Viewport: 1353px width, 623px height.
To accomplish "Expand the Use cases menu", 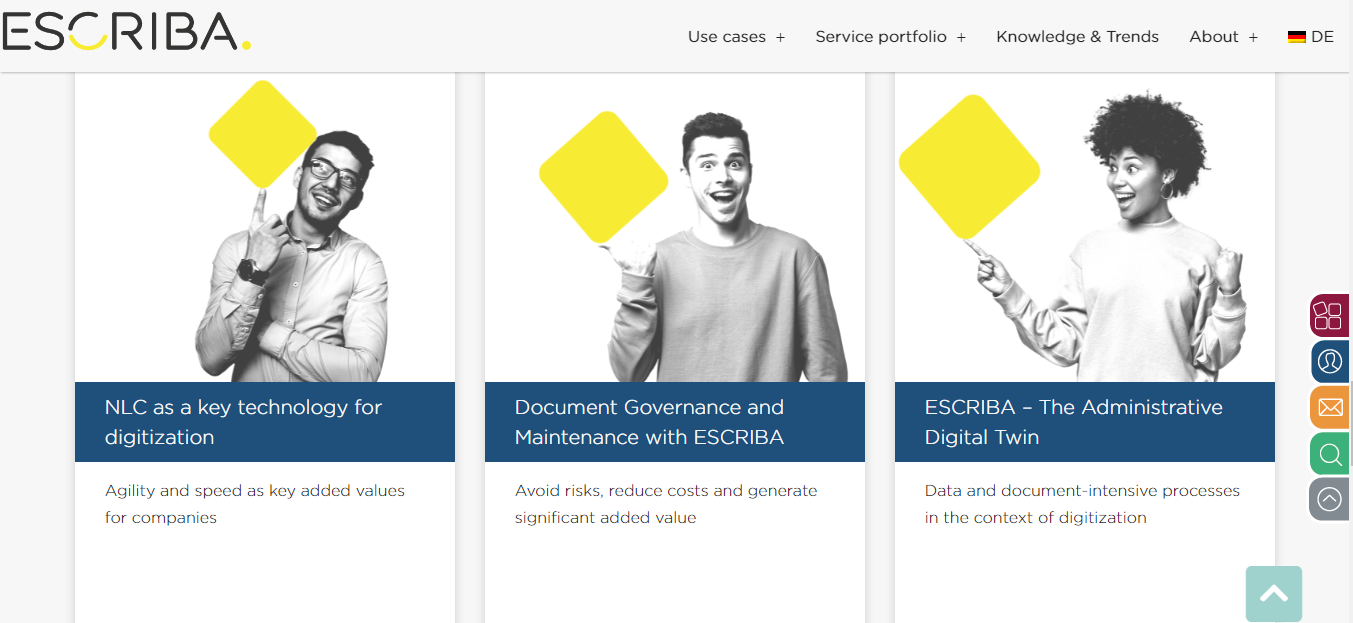I will (736, 37).
